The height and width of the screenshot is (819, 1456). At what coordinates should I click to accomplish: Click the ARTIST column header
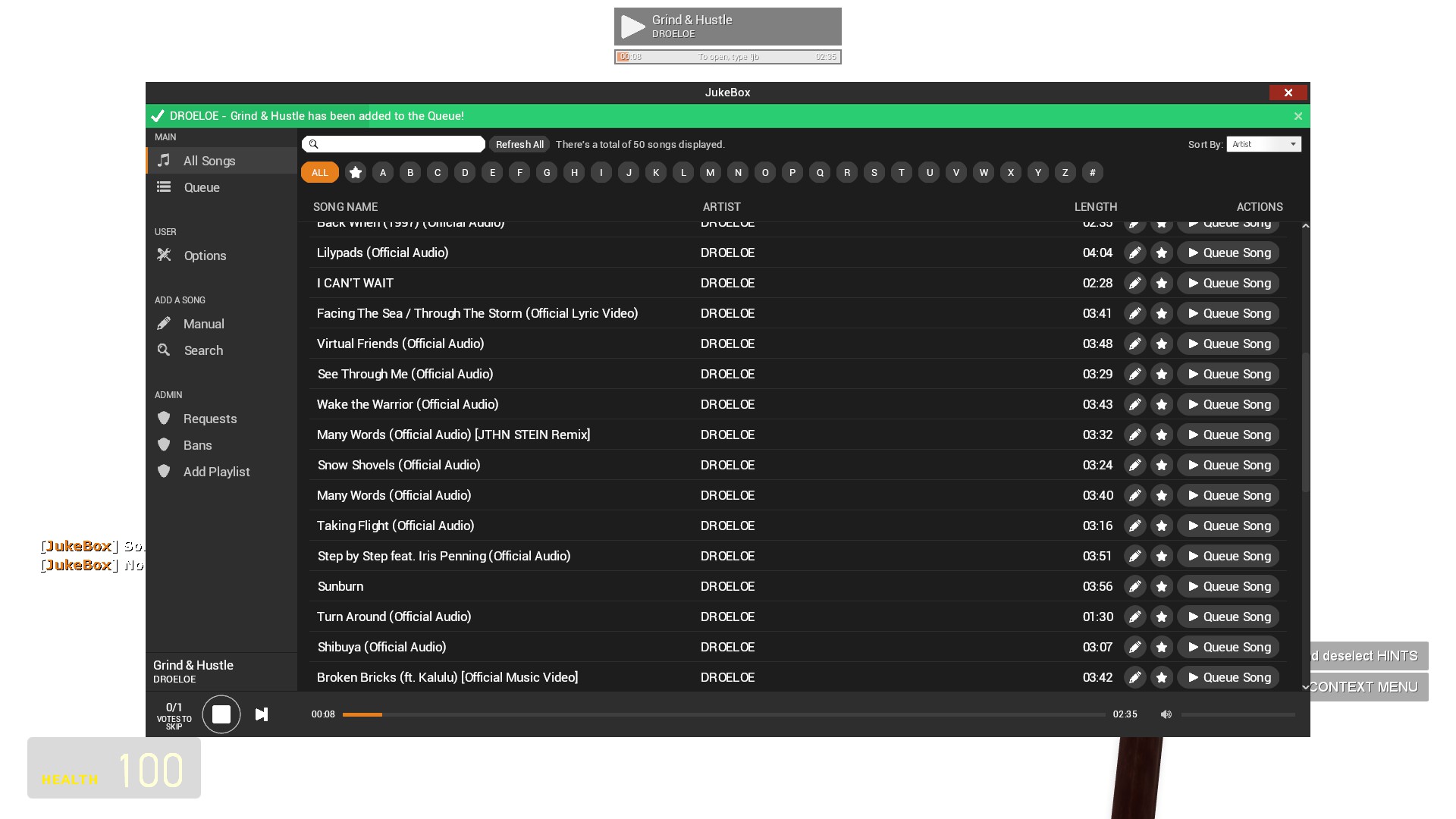(721, 207)
